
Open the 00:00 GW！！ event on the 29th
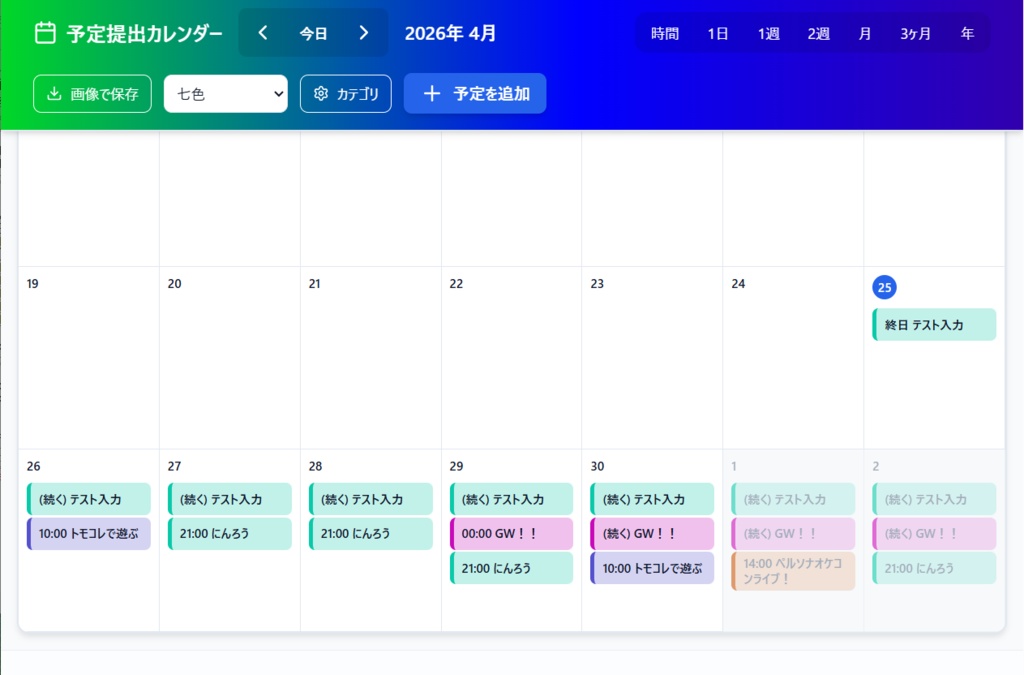click(511, 534)
